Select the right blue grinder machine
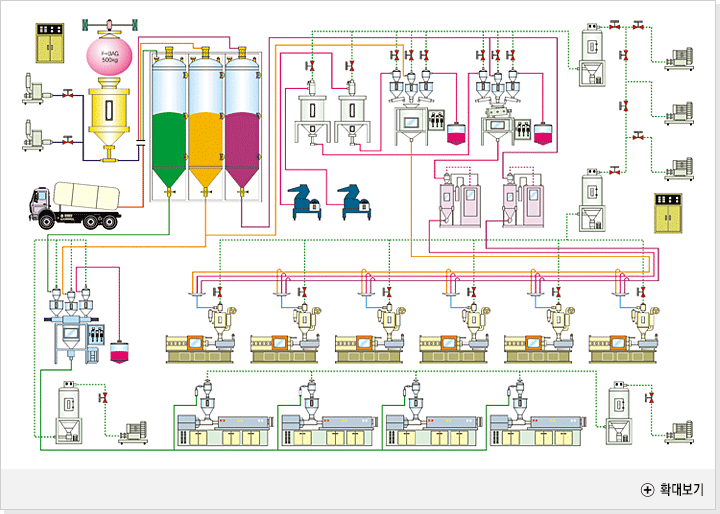Image resolution: width=720 pixels, height=514 pixels. pyautogui.click(x=355, y=201)
